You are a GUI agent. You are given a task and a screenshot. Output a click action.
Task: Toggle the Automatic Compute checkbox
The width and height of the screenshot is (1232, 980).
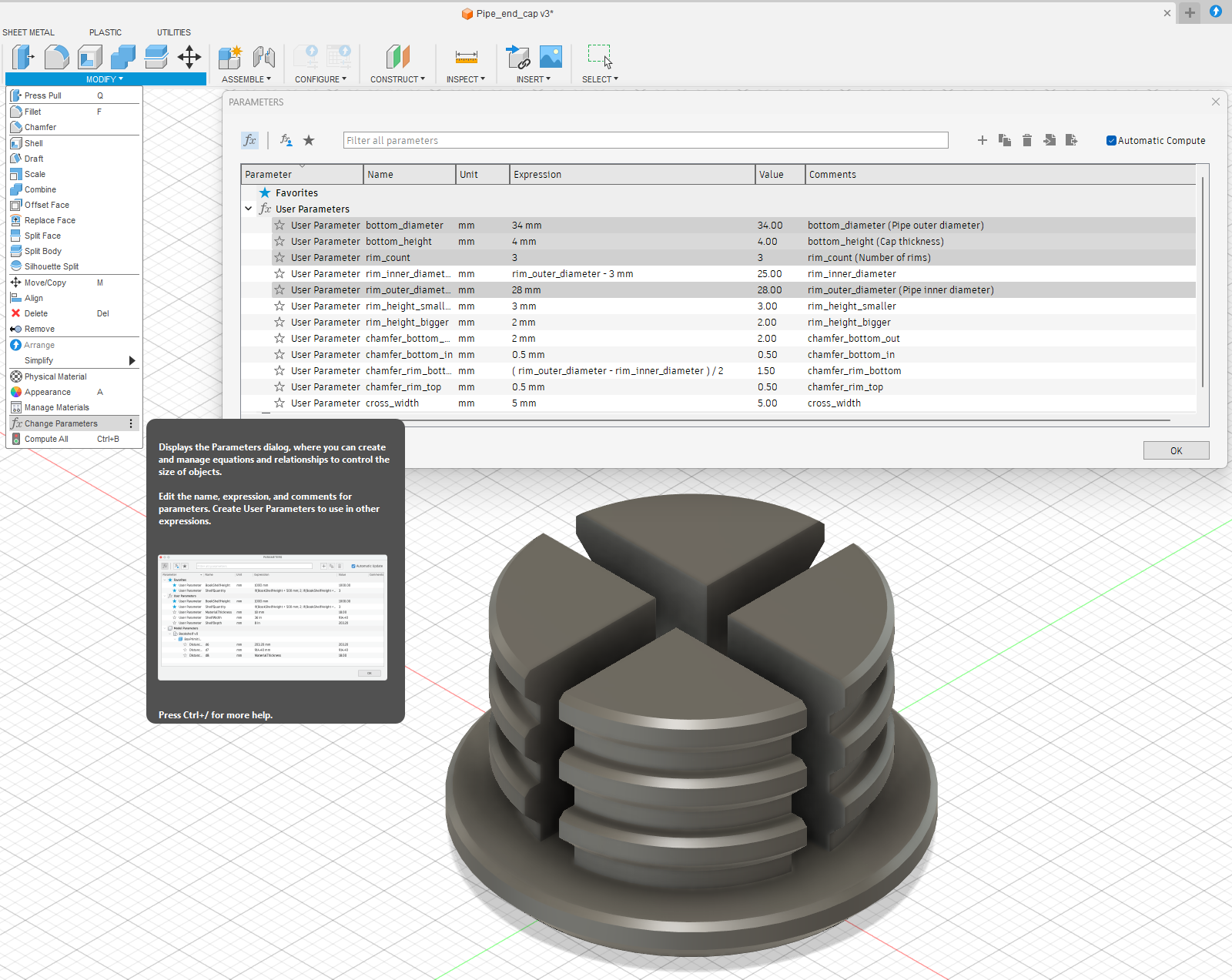[1111, 141]
